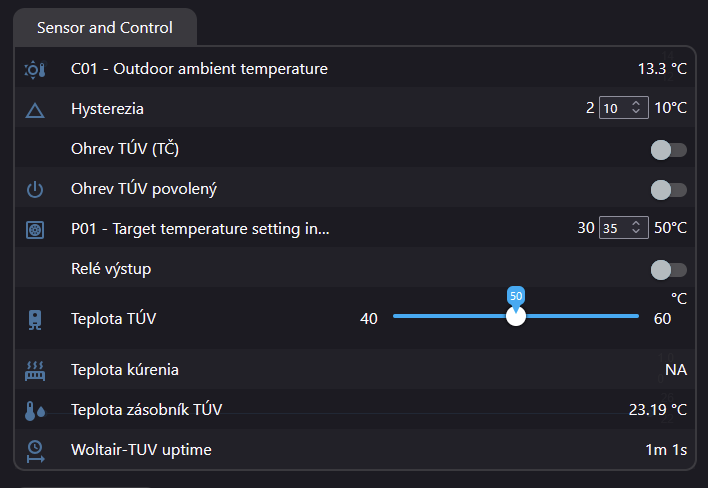Viewport: 708px width, 488px height.
Task: Turn on the Relé výstup switch
Action: [x=668, y=269]
